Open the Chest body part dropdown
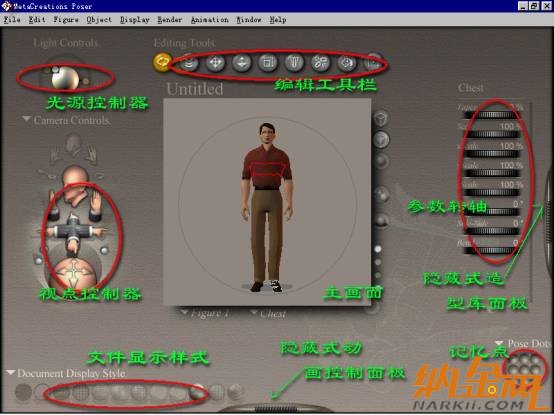 pyautogui.click(x=267, y=314)
